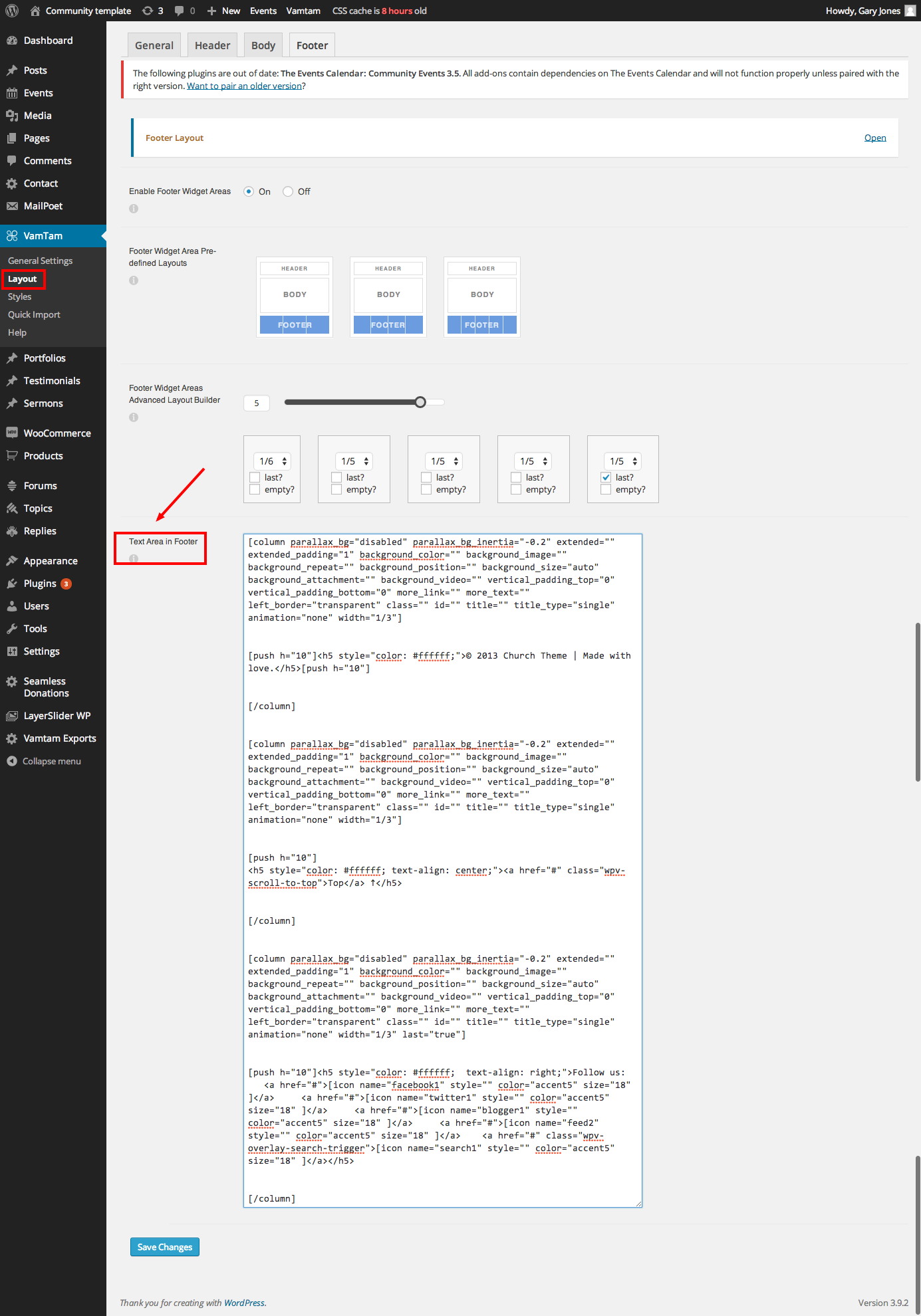The width and height of the screenshot is (921, 1316).
Task: Check 'empty?' in the fifth column box
Action: [x=606, y=489]
